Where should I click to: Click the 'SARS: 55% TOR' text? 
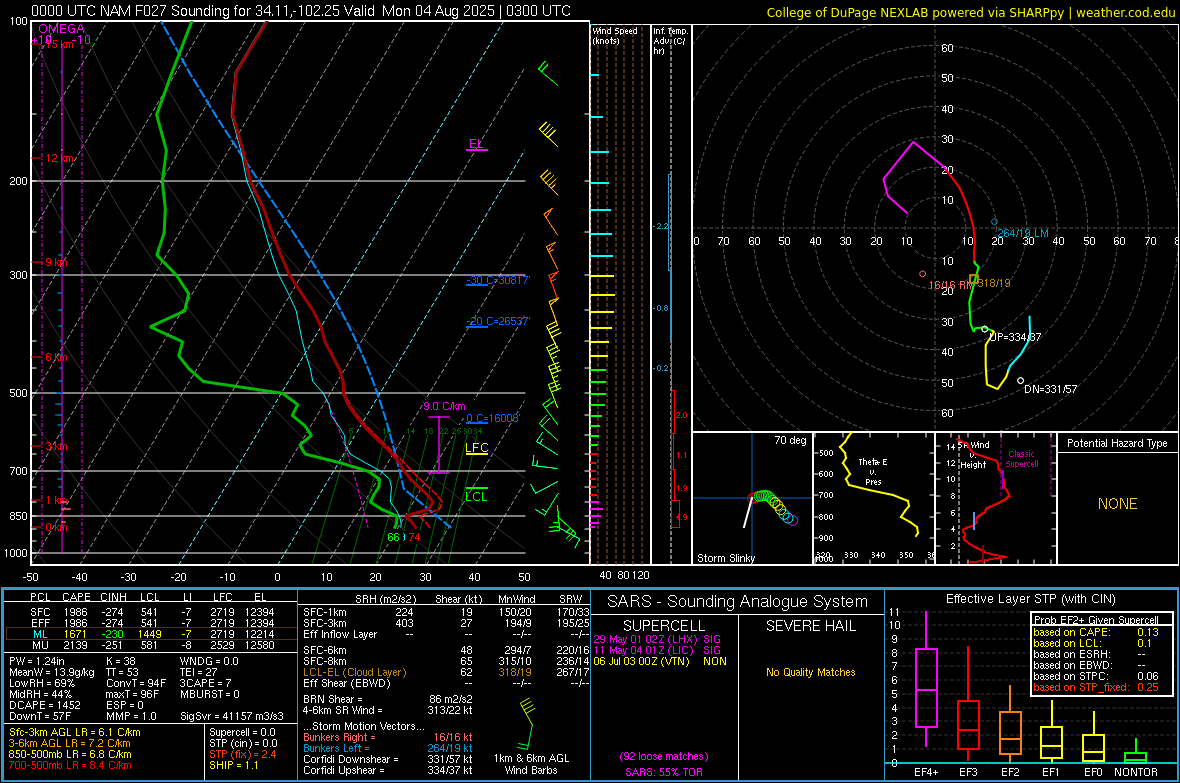tap(664, 772)
